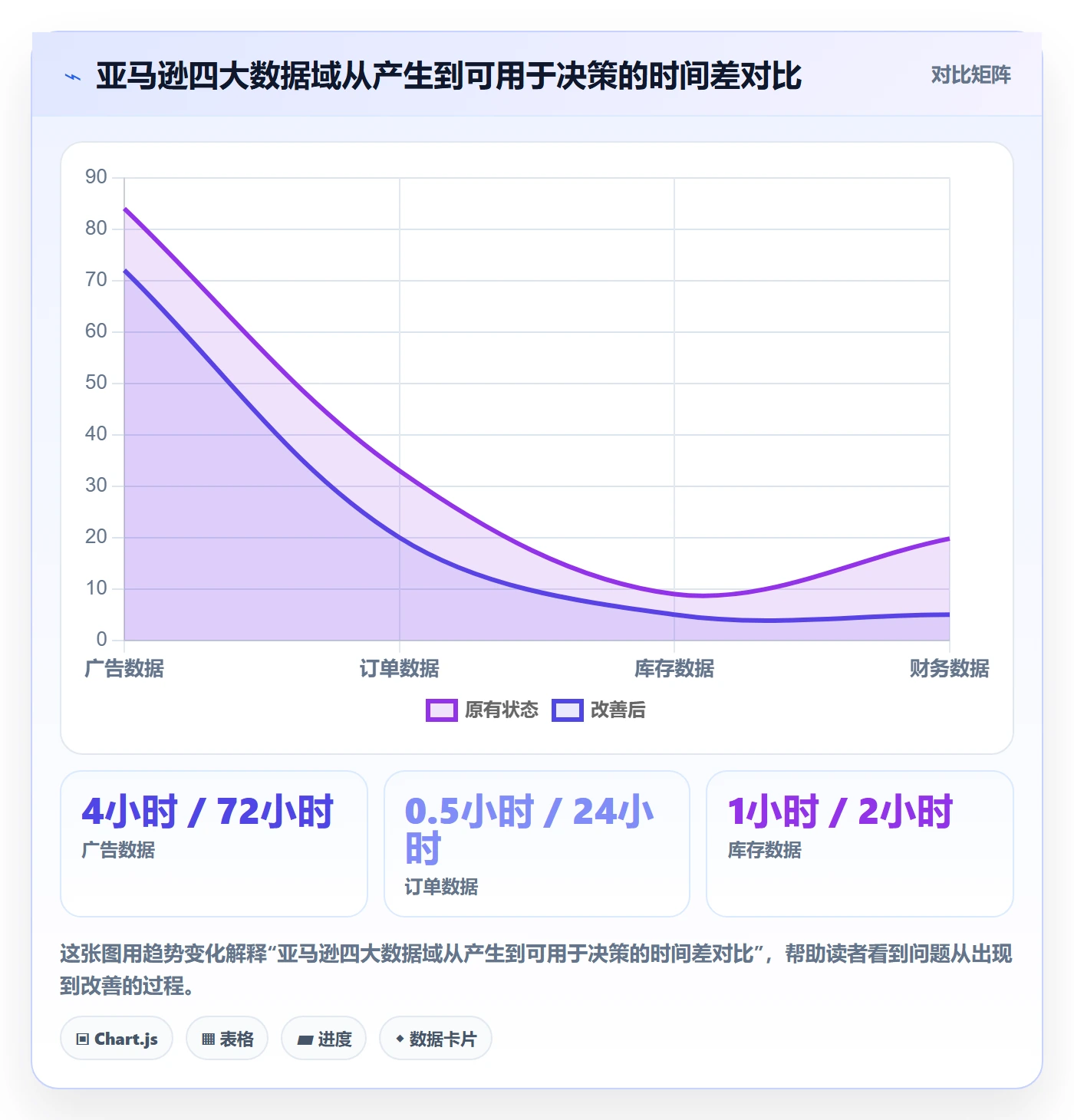Click the 90 y-axis tick label
The height and width of the screenshot is (1120, 1074).
[96, 177]
